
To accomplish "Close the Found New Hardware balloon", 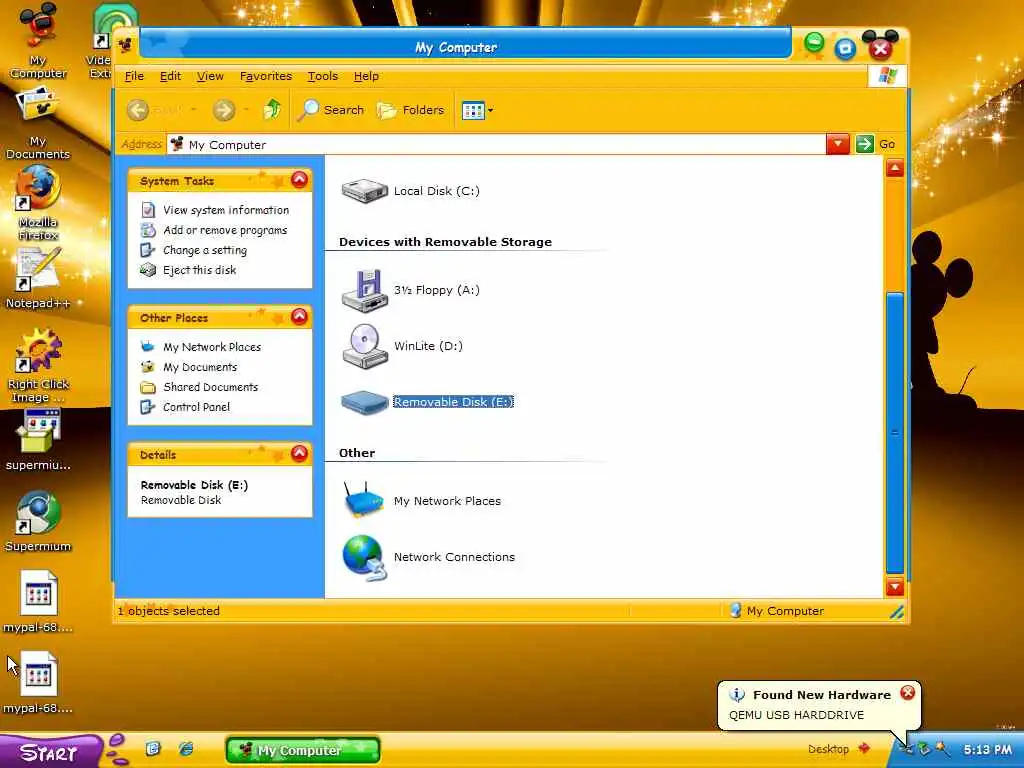I will tap(907, 693).
